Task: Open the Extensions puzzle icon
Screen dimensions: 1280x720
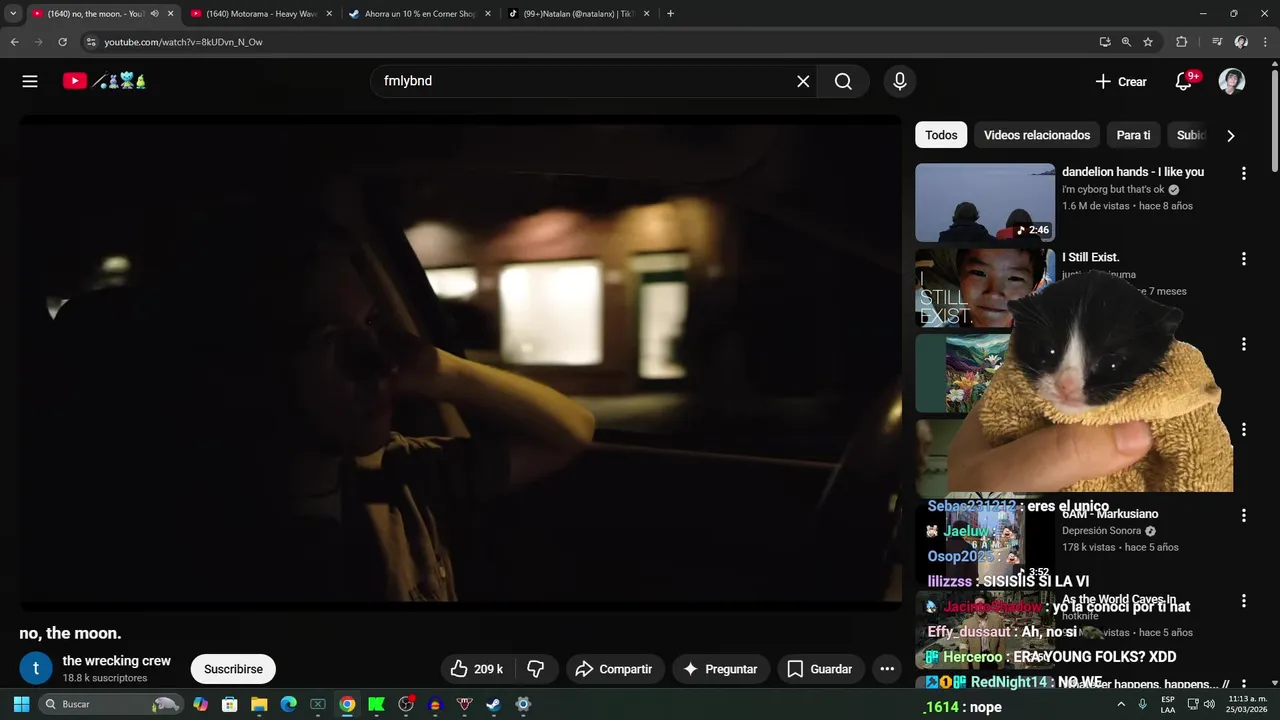Action: (x=1181, y=42)
